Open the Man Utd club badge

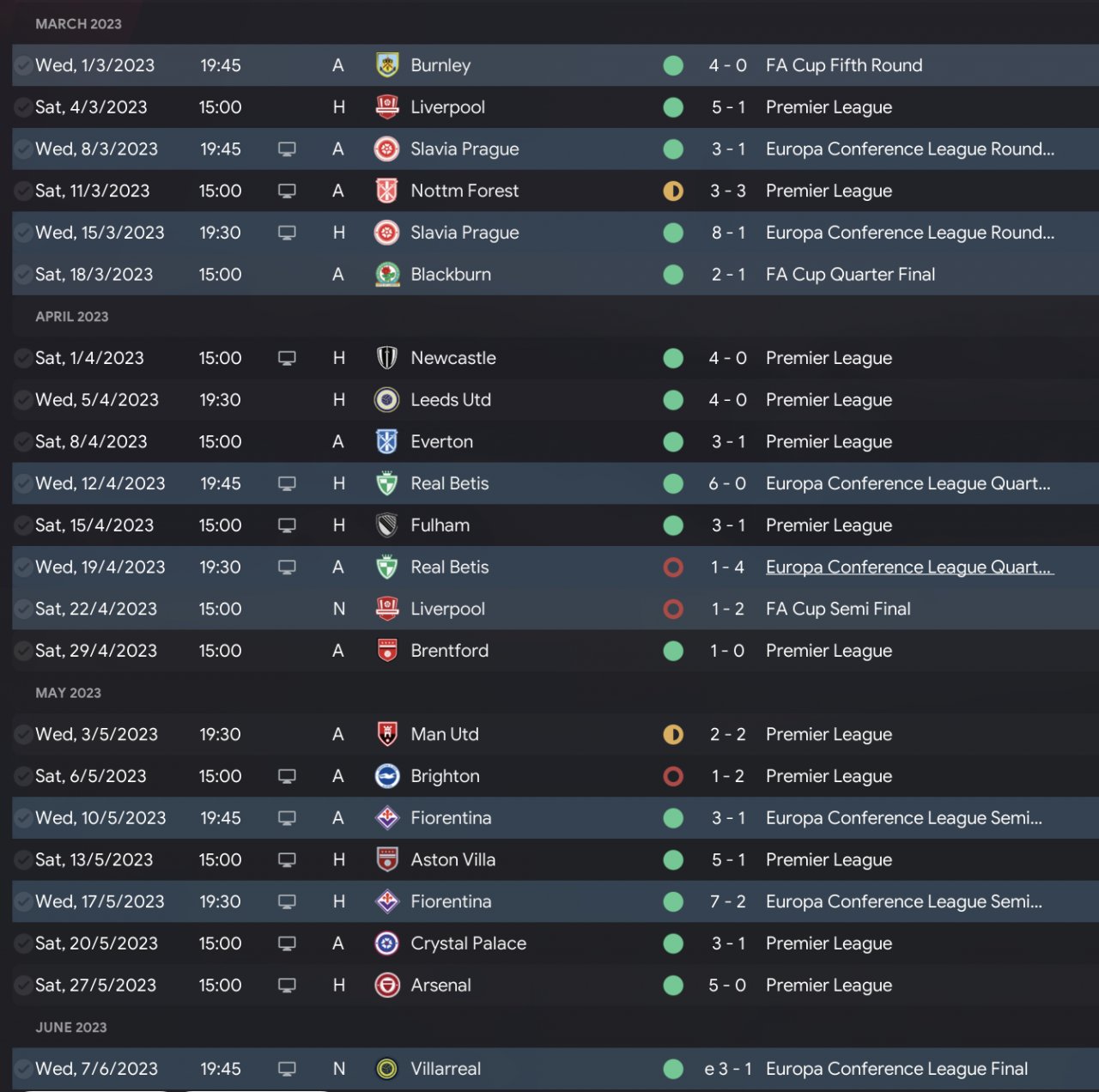click(x=387, y=734)
